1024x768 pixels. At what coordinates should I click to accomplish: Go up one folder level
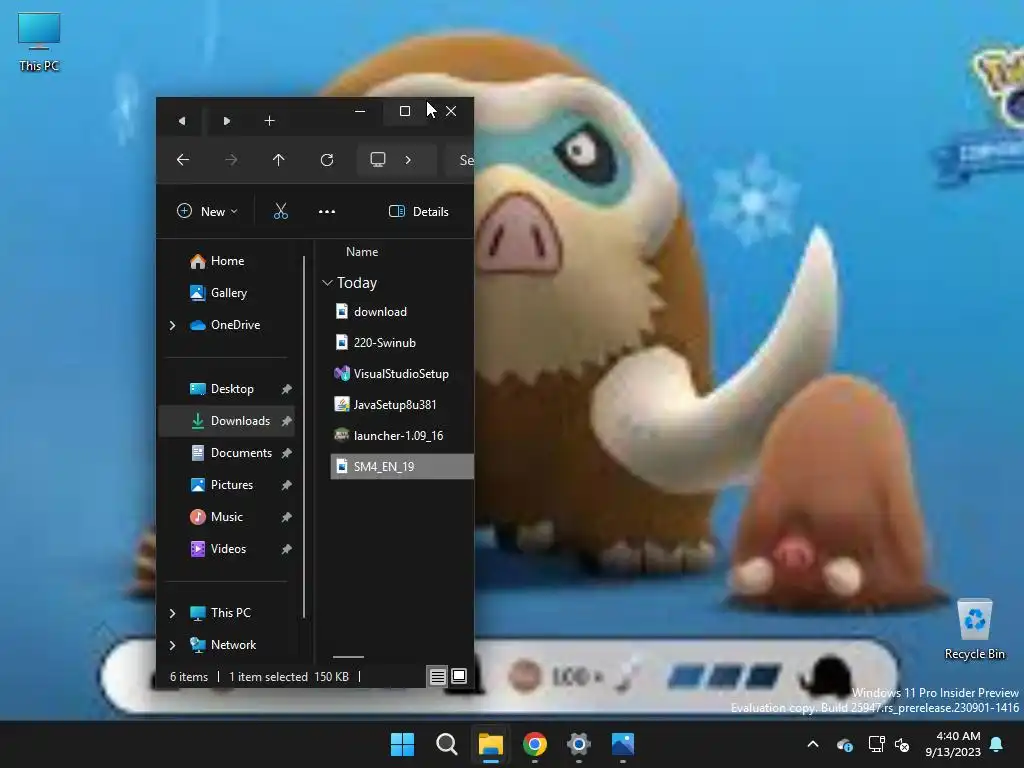(279, 159)
